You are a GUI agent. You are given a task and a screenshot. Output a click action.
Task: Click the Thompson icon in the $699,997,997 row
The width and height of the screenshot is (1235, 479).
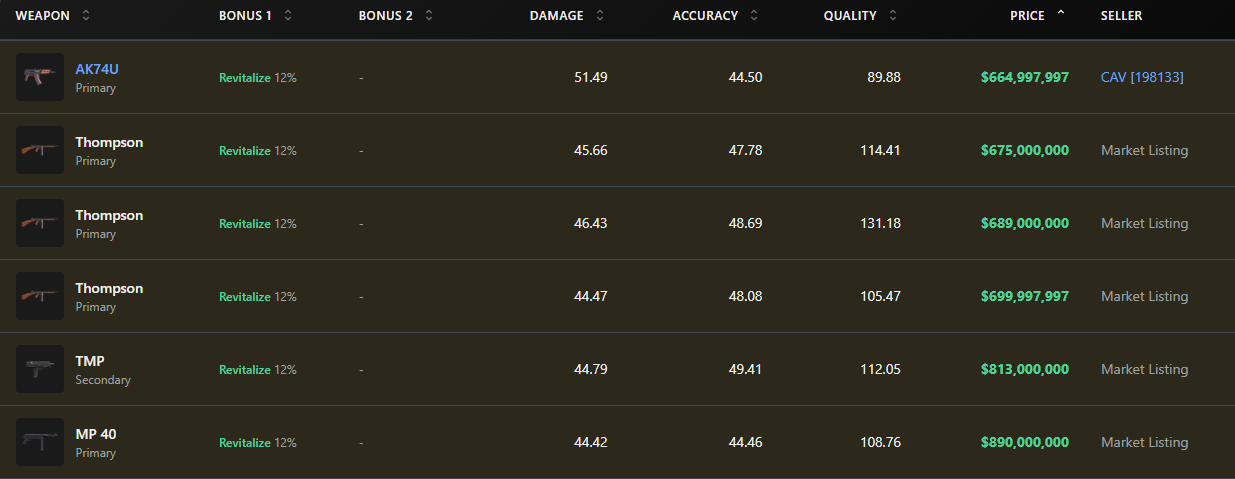point(40,296)
